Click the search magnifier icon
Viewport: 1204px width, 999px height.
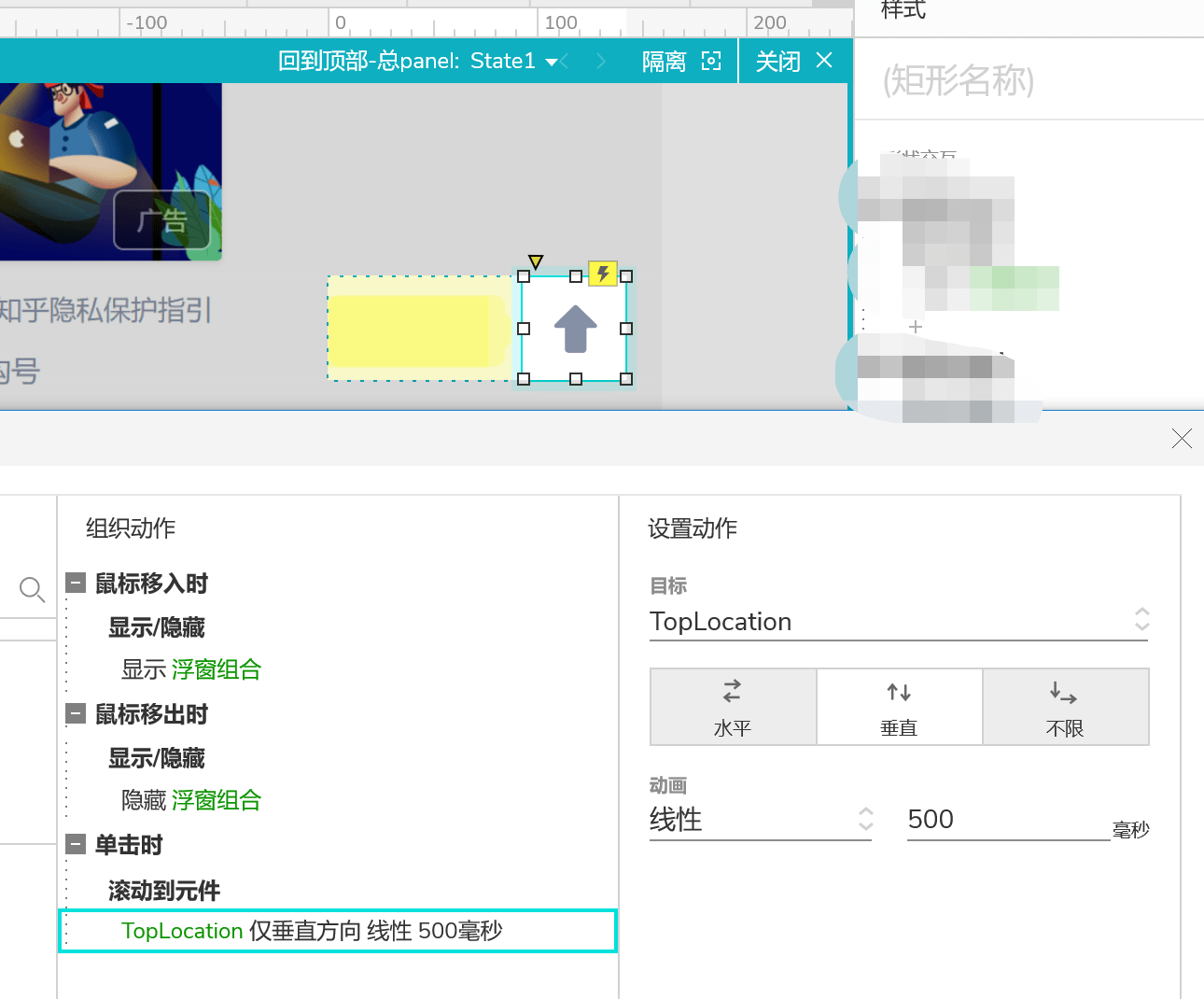pyautogui.click(x=32, y=589)
